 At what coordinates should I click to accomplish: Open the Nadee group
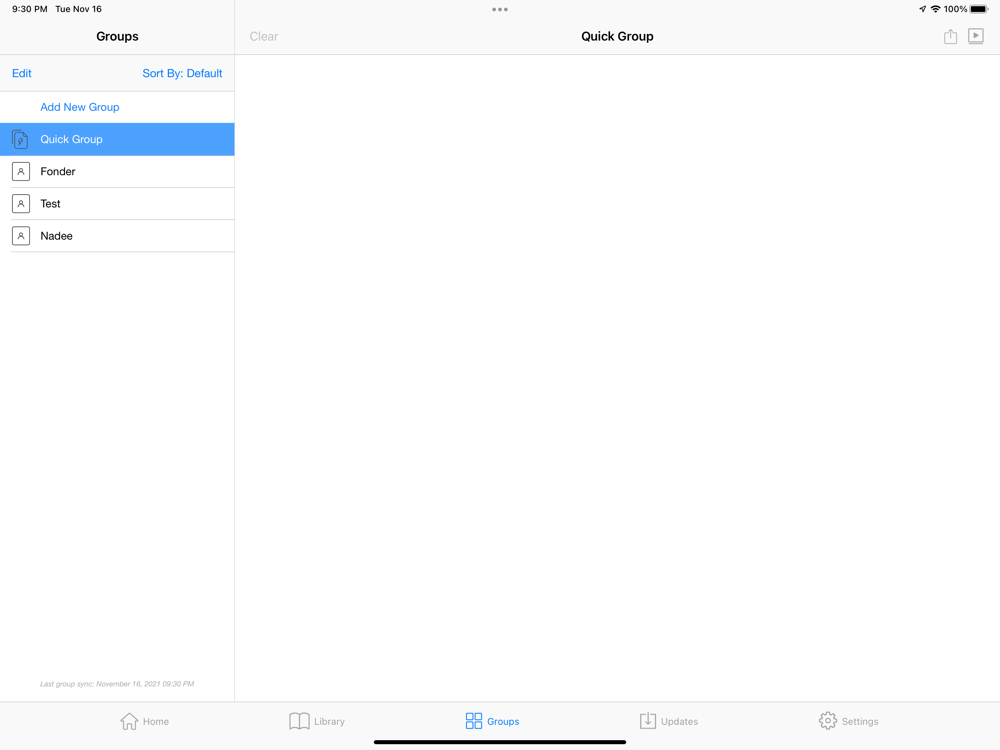coord(117,236)
